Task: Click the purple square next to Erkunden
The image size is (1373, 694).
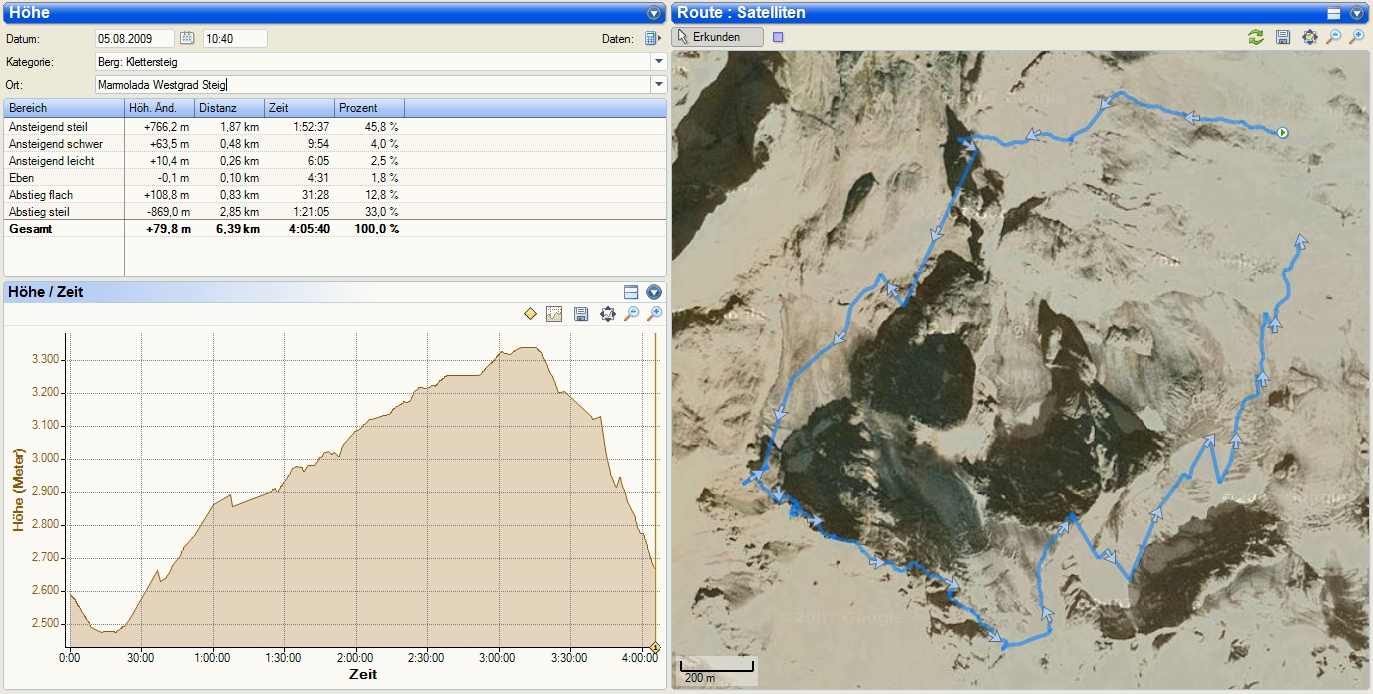Action: pos(779,37)
